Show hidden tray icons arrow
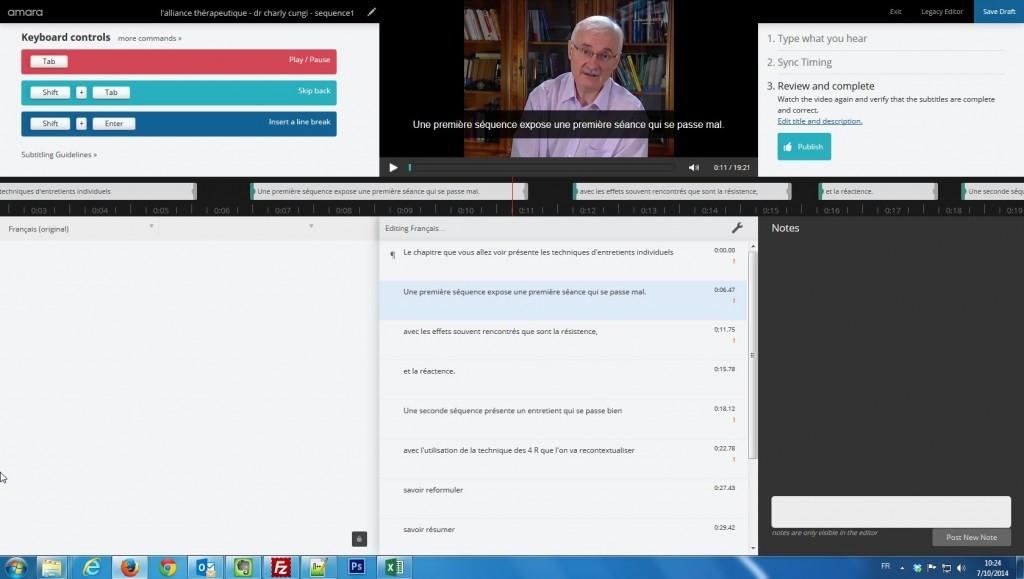Viewport: 1024px width, 579px height. coord(902,568)
